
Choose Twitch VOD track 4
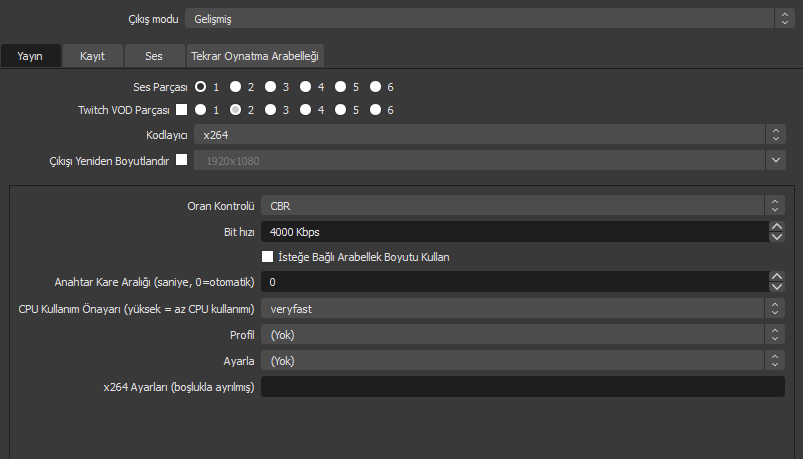coord(305,110)
